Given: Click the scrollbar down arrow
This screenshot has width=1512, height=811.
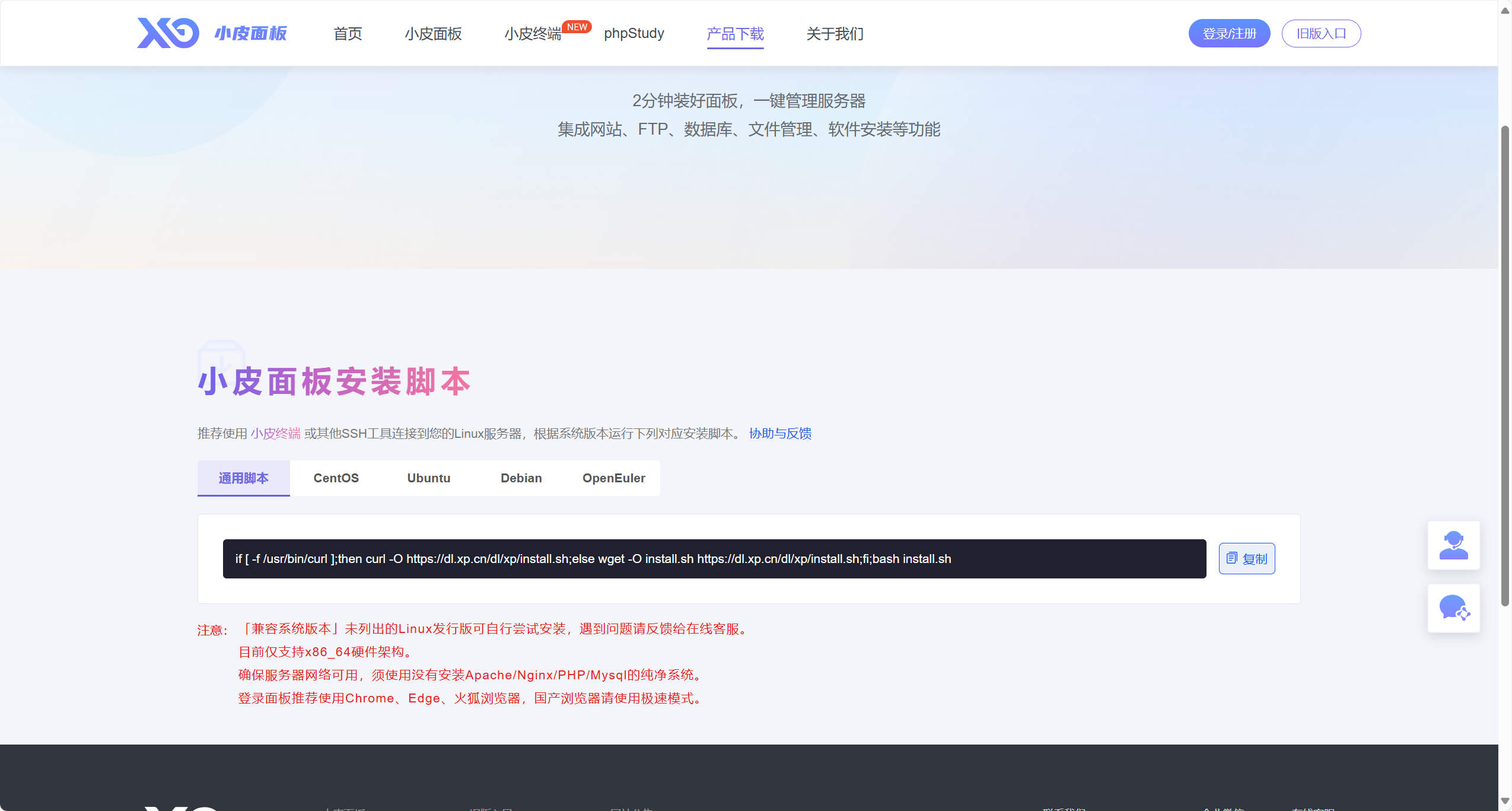Looking at the screenshot, I should click(1505, 800).
